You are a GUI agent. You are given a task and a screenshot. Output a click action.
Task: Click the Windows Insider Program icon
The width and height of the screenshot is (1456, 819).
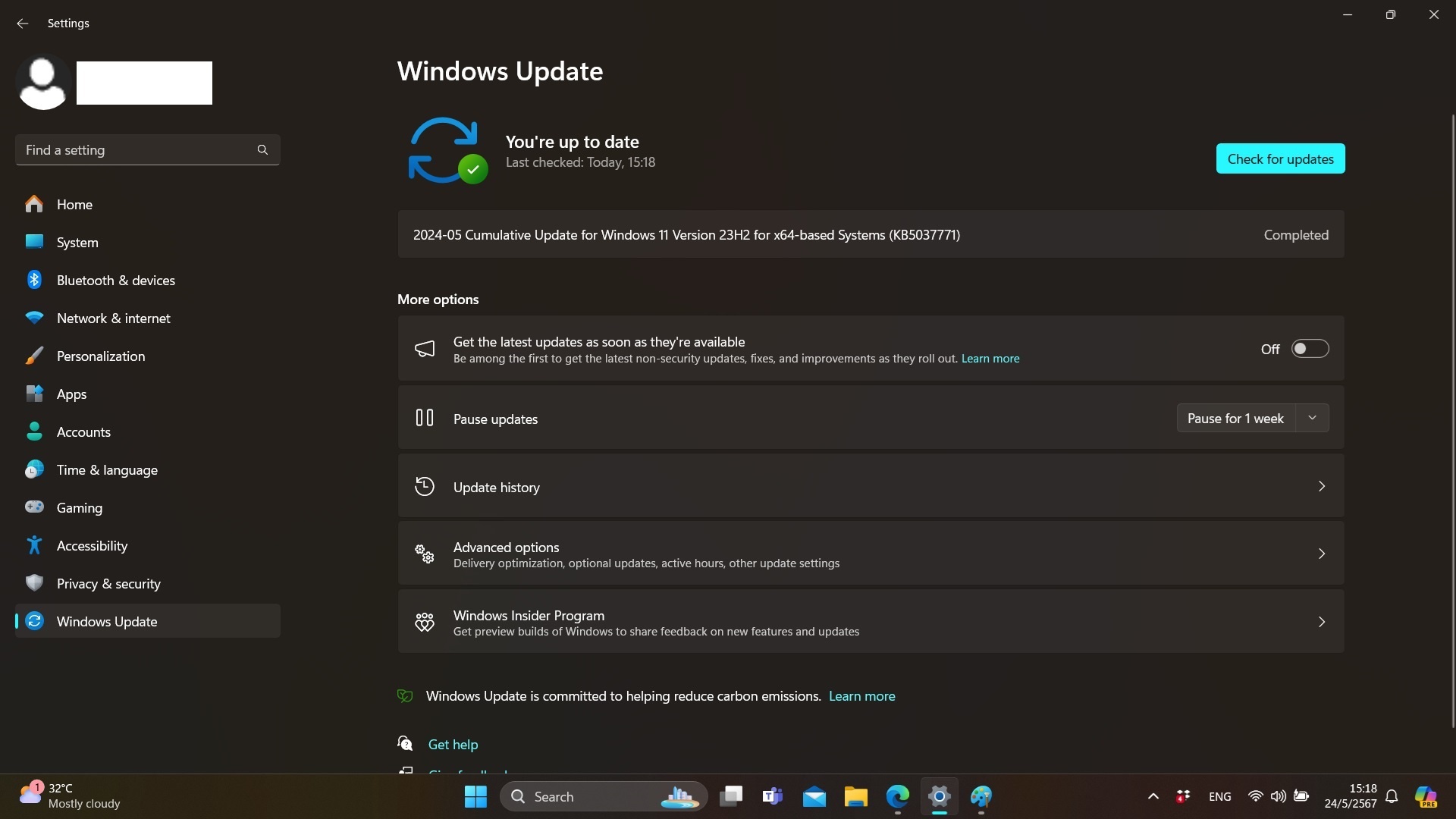pyautogui.click(x=425, y=622)
